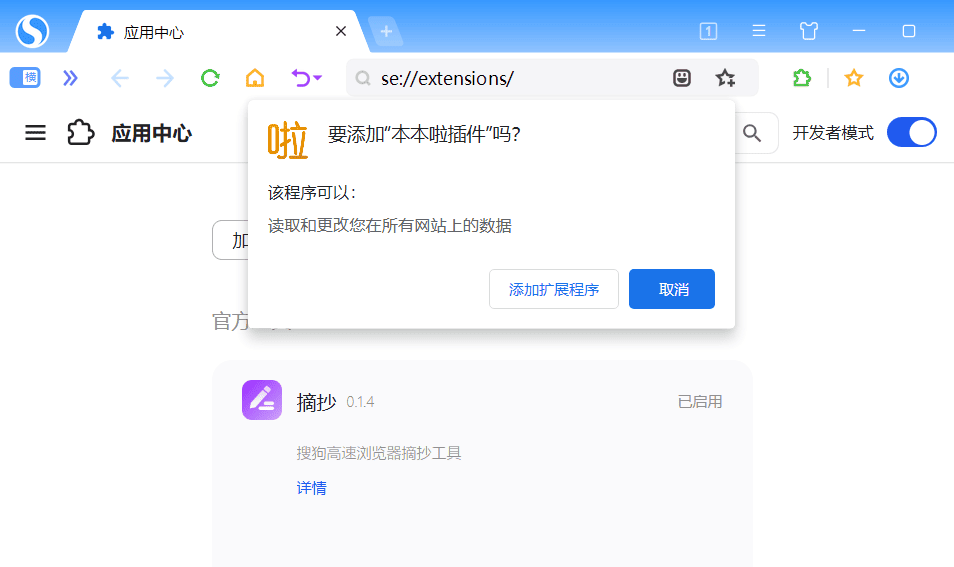This screenshot has height=567, width=954.
Task: Toggle the 开发者模式 switch off
Action: coord(911,133)
